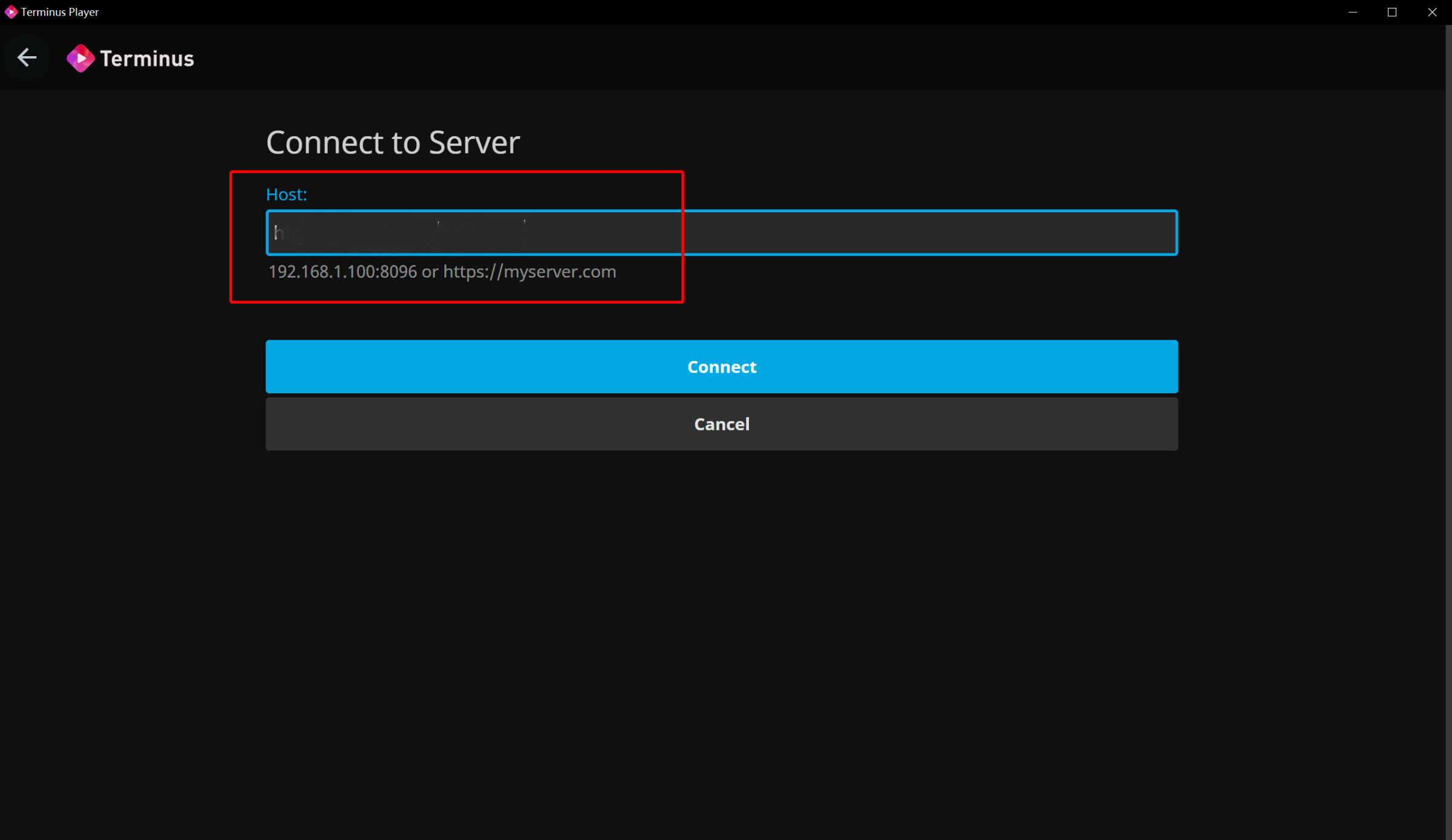This screenshot has width=1452, height=840.
Task: Maximize the Terminus Player window
Action: coord(1392,12)
